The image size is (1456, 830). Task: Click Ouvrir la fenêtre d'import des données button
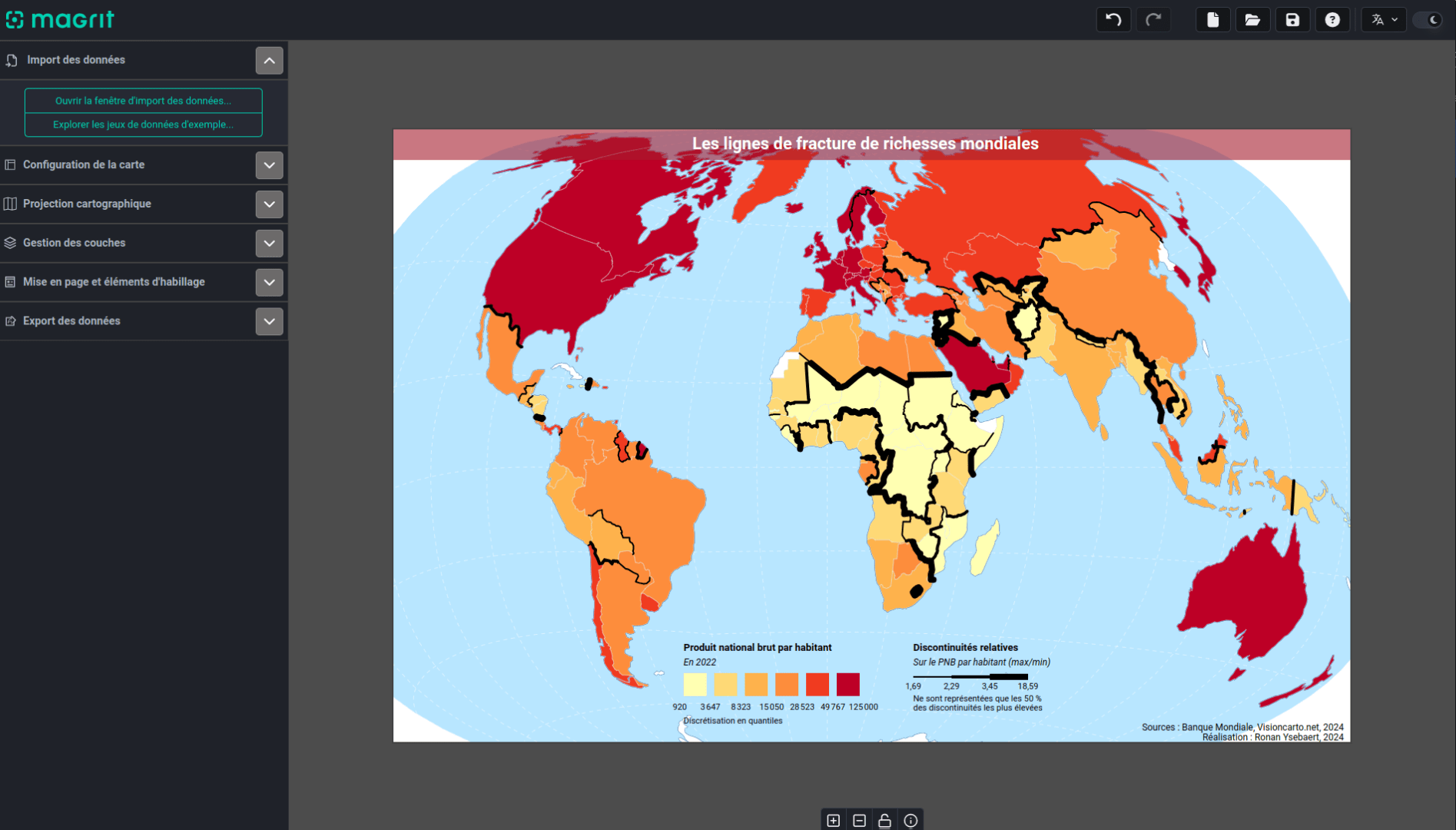(x=143, y=101)
